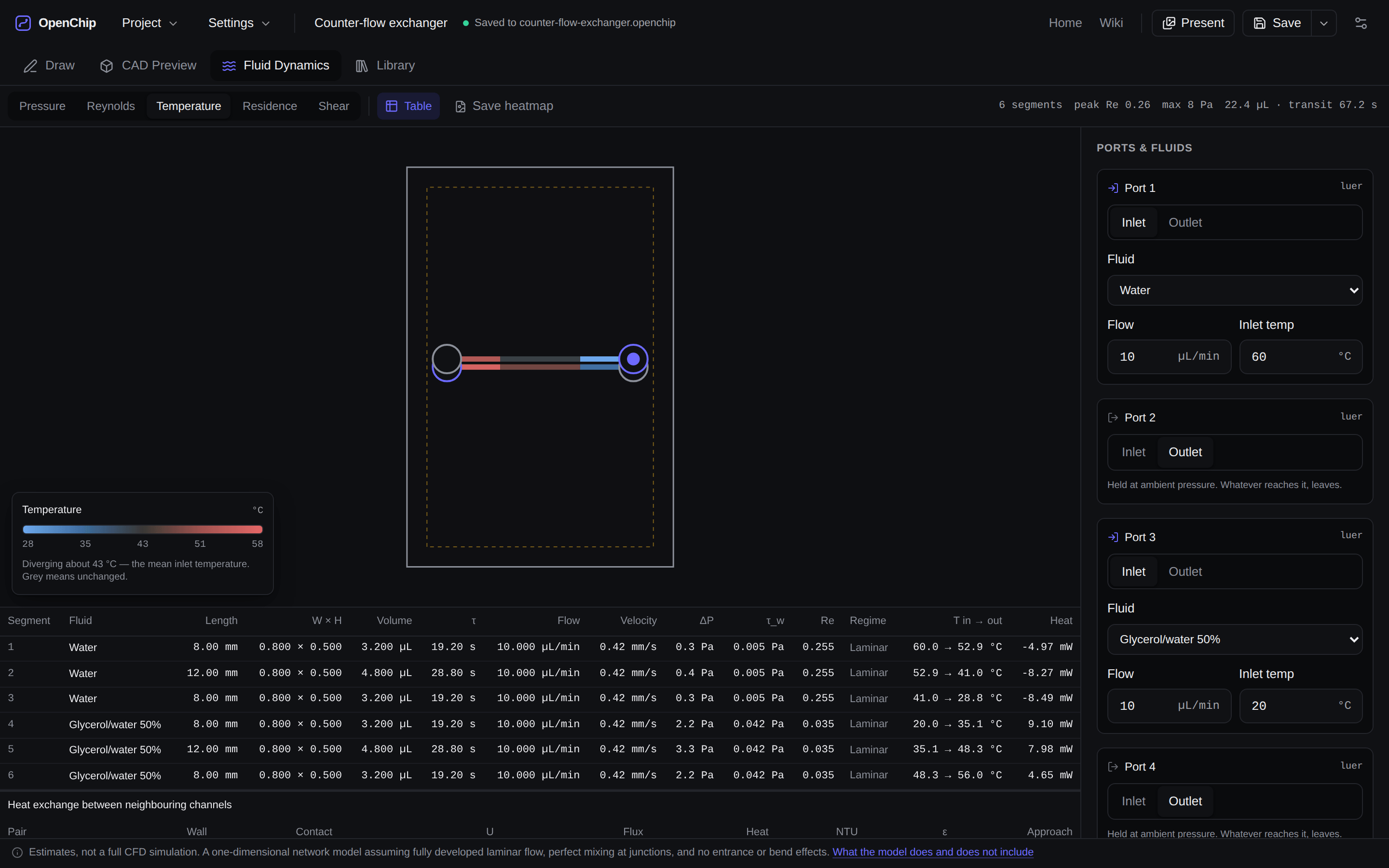Toggle the Table view button
Screen dimensions: 1389x868
[x=408, y=106]
